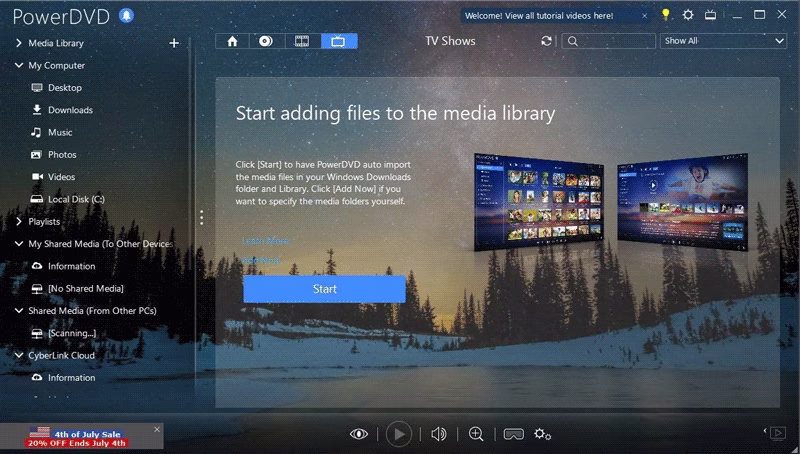The image size is (800, 454).
Task: Click the sidebar splitter dots handle
Action: click(202, 217)
